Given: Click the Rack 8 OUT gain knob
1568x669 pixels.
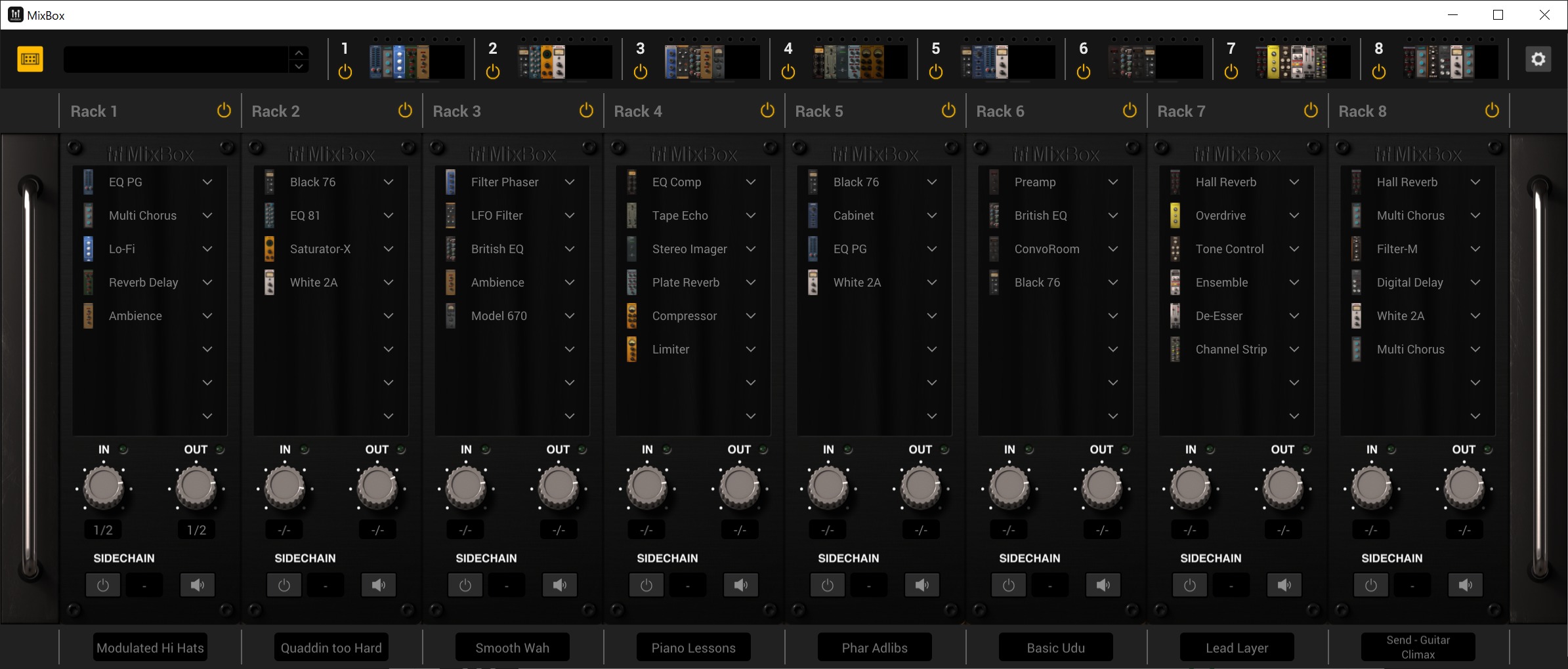Looking at the screenshot, I should point(1464,487).
